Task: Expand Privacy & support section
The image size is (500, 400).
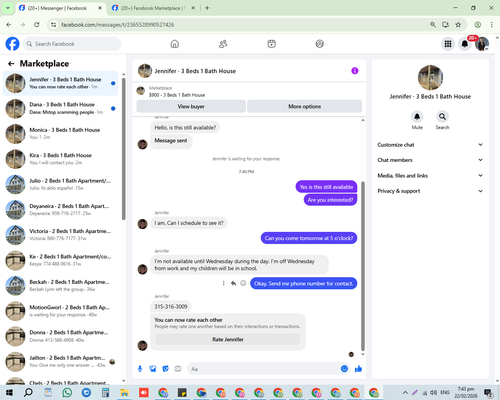Action: (430, 191)
